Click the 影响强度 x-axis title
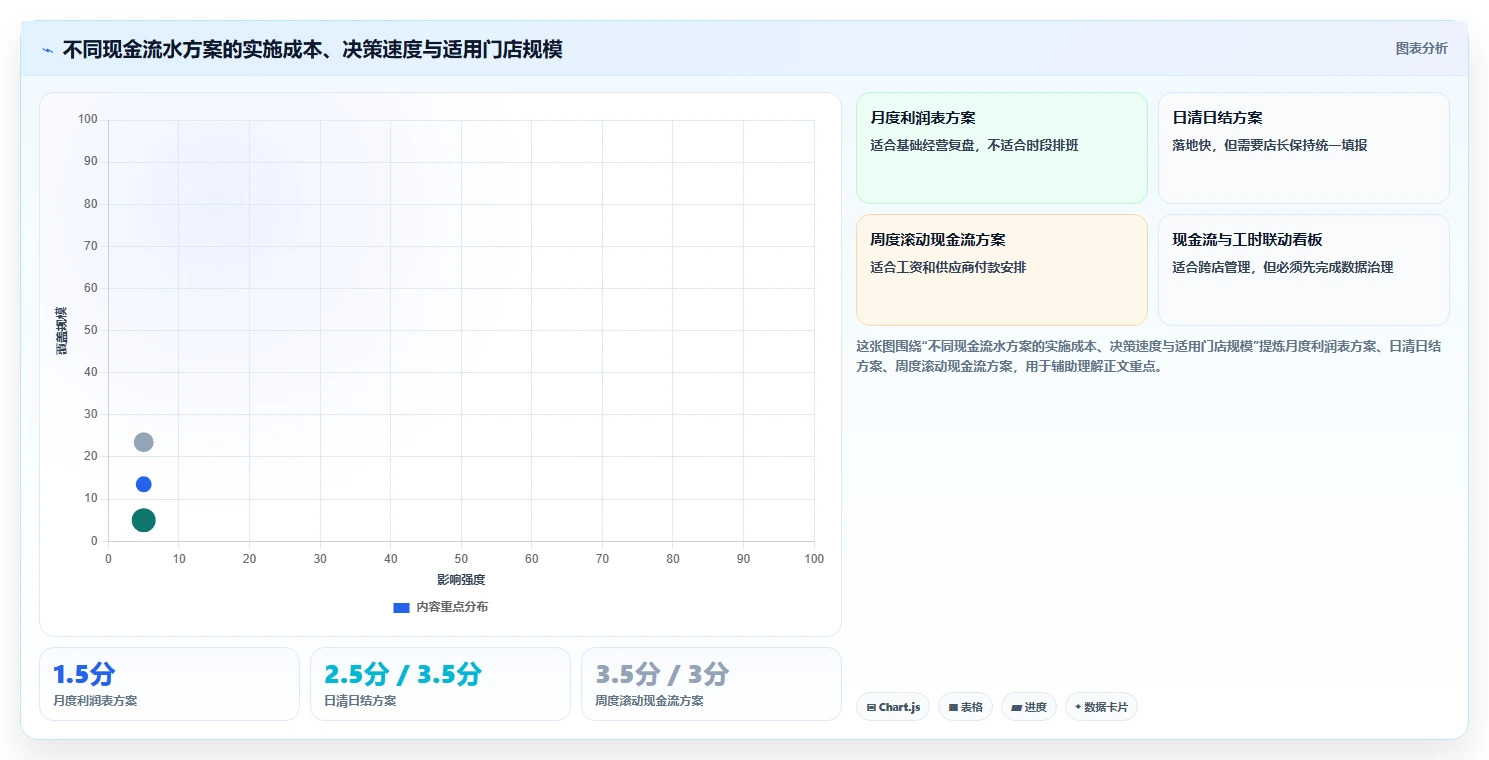 coord(461,580)
